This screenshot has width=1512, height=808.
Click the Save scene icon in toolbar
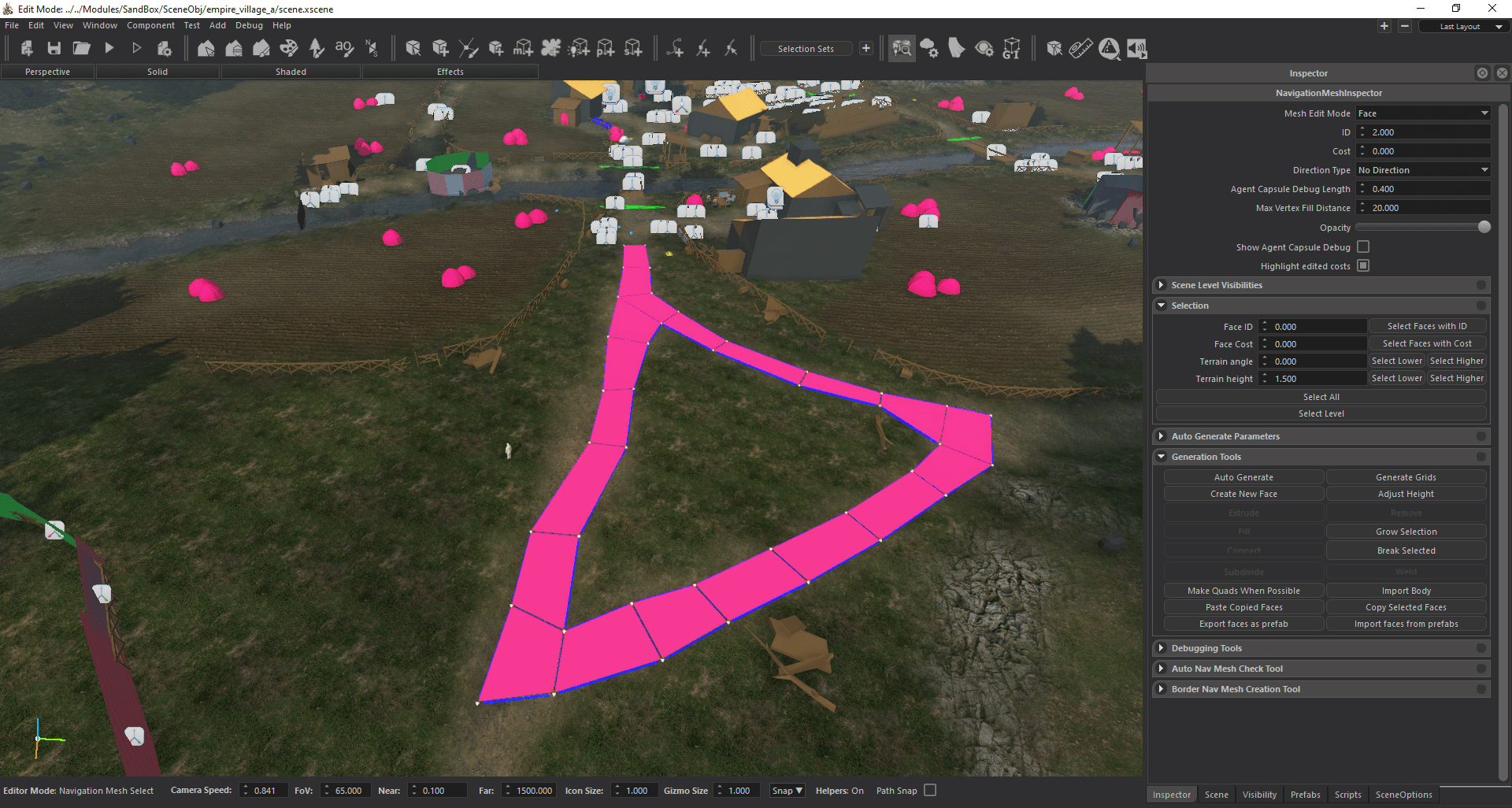point(54,48)
